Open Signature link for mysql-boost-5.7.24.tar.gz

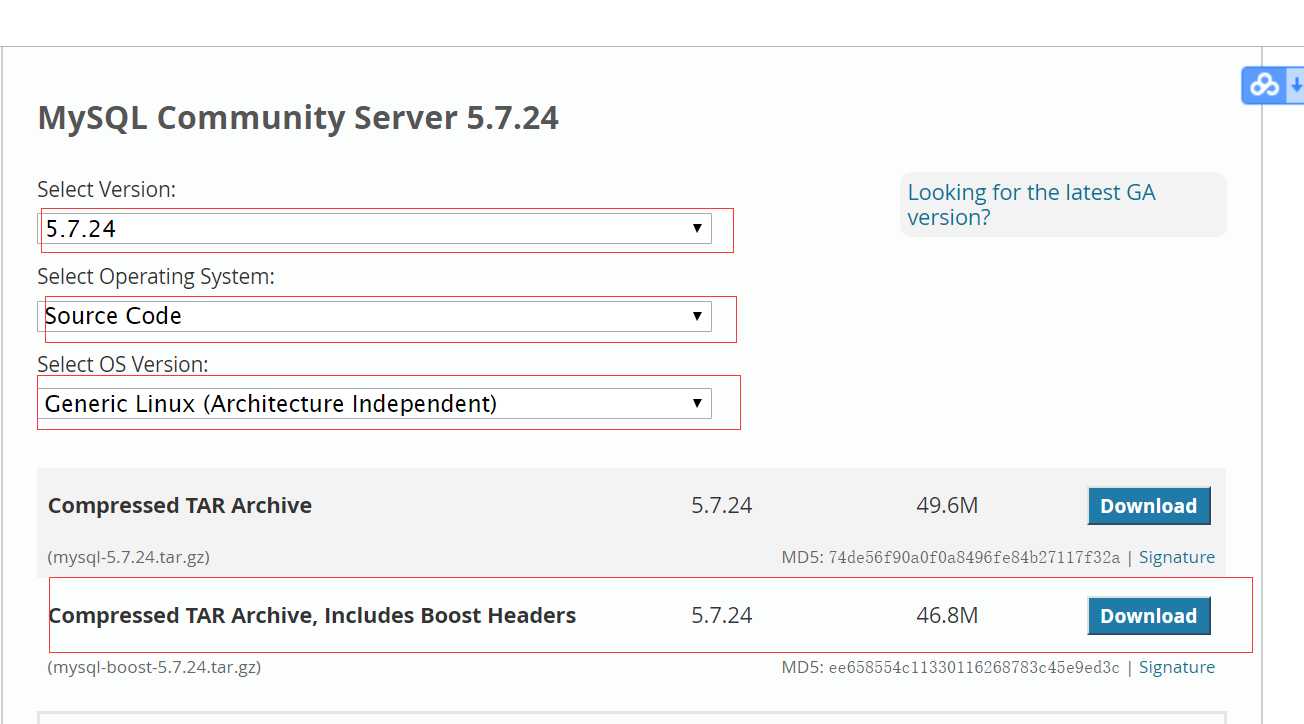[1177, 667]
